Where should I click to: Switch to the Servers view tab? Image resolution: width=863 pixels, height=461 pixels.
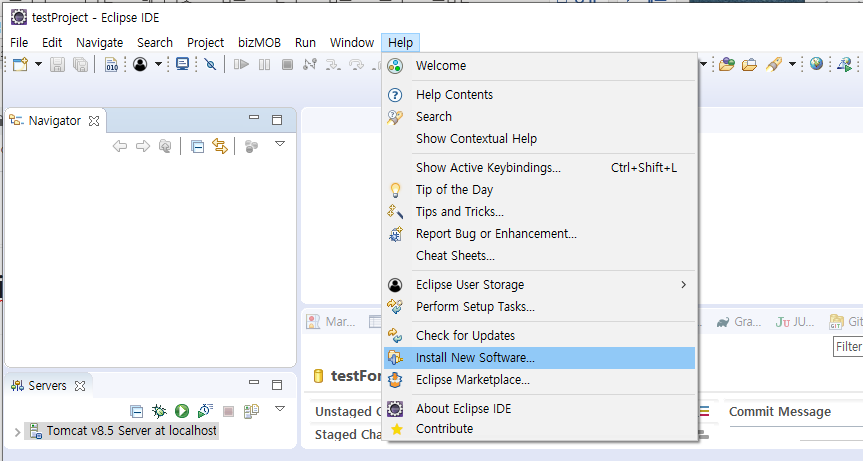47,386
